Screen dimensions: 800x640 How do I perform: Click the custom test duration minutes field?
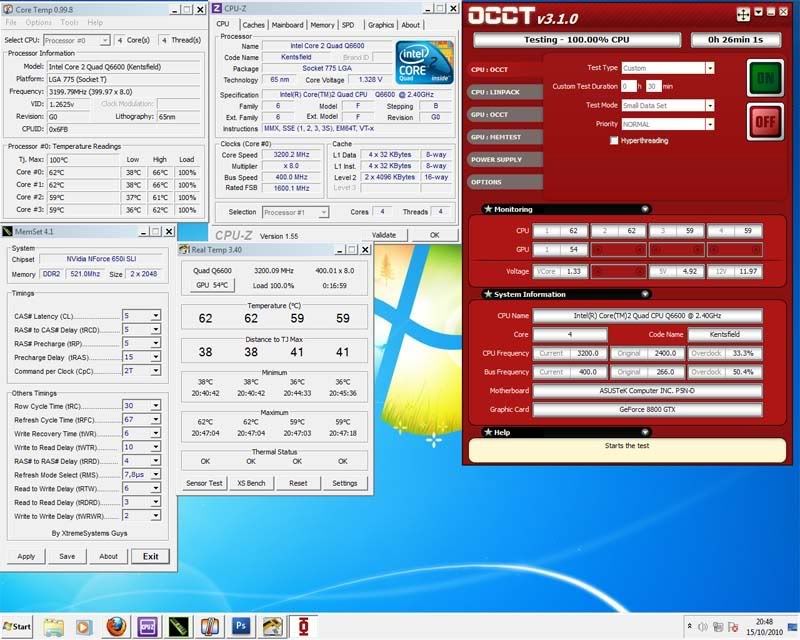[x=652, y=87]
